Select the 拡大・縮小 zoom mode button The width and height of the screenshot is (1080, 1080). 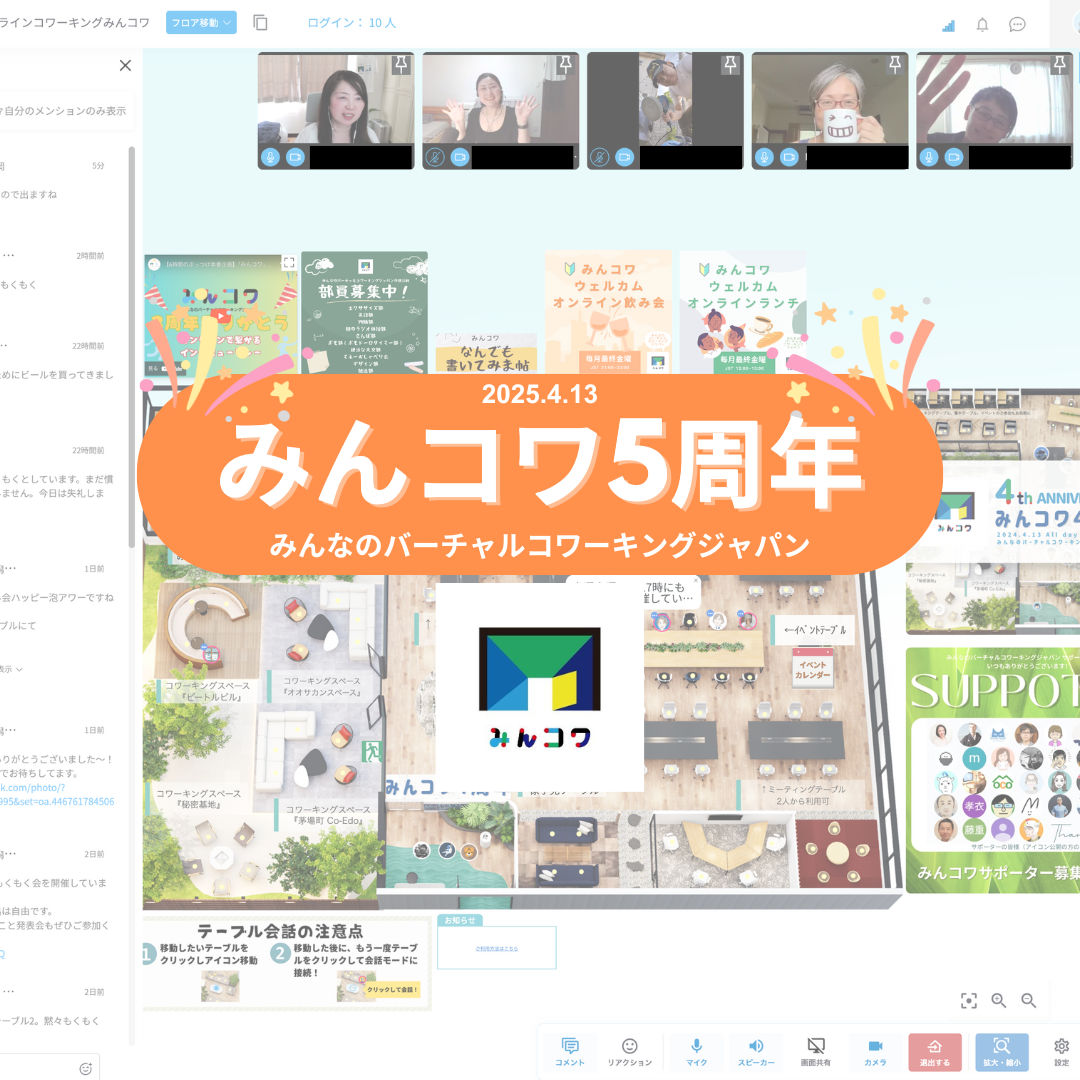coord(1001,1052)
